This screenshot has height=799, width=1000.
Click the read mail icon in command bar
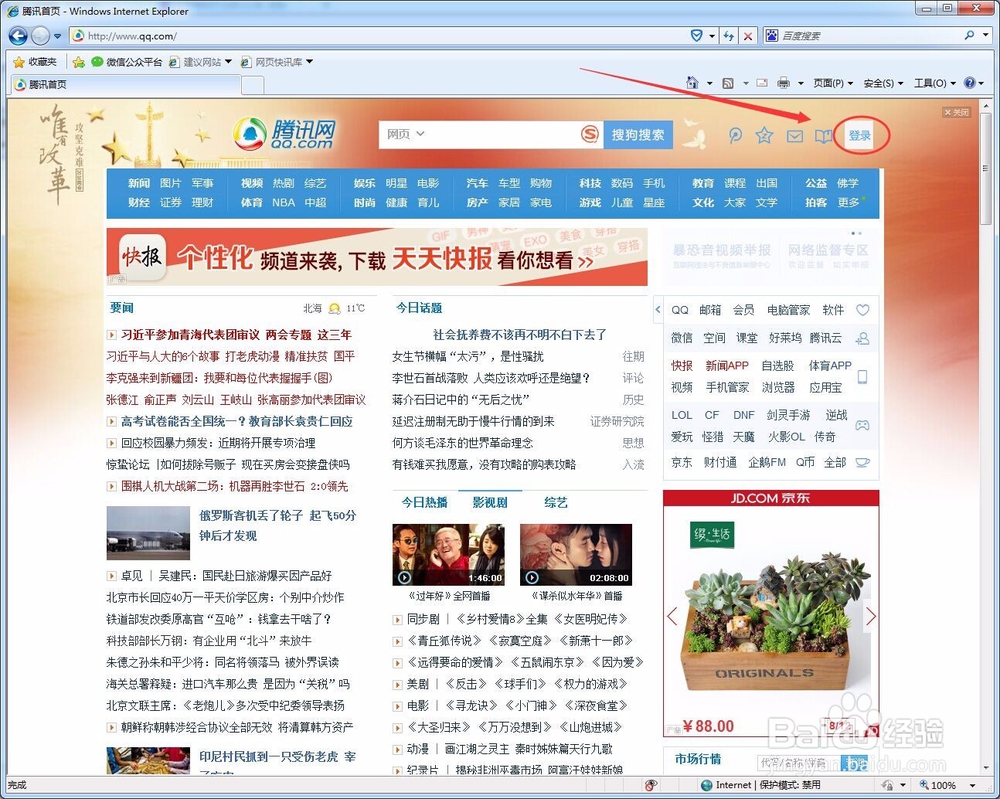tap(762, 83)
